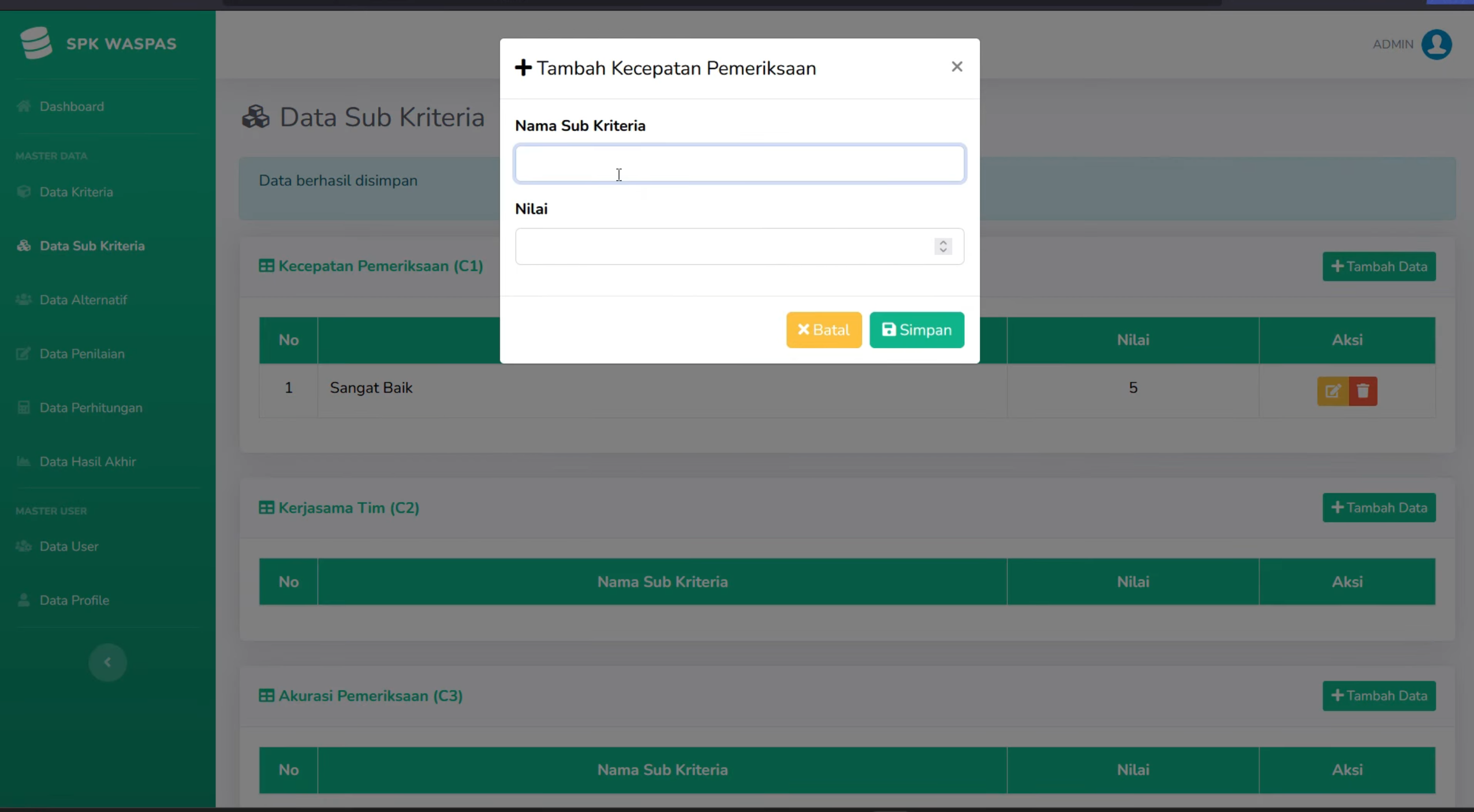This screenshot has width=1474, height=812.
Task: Save with the Simpan button
Action: point(917,330)
